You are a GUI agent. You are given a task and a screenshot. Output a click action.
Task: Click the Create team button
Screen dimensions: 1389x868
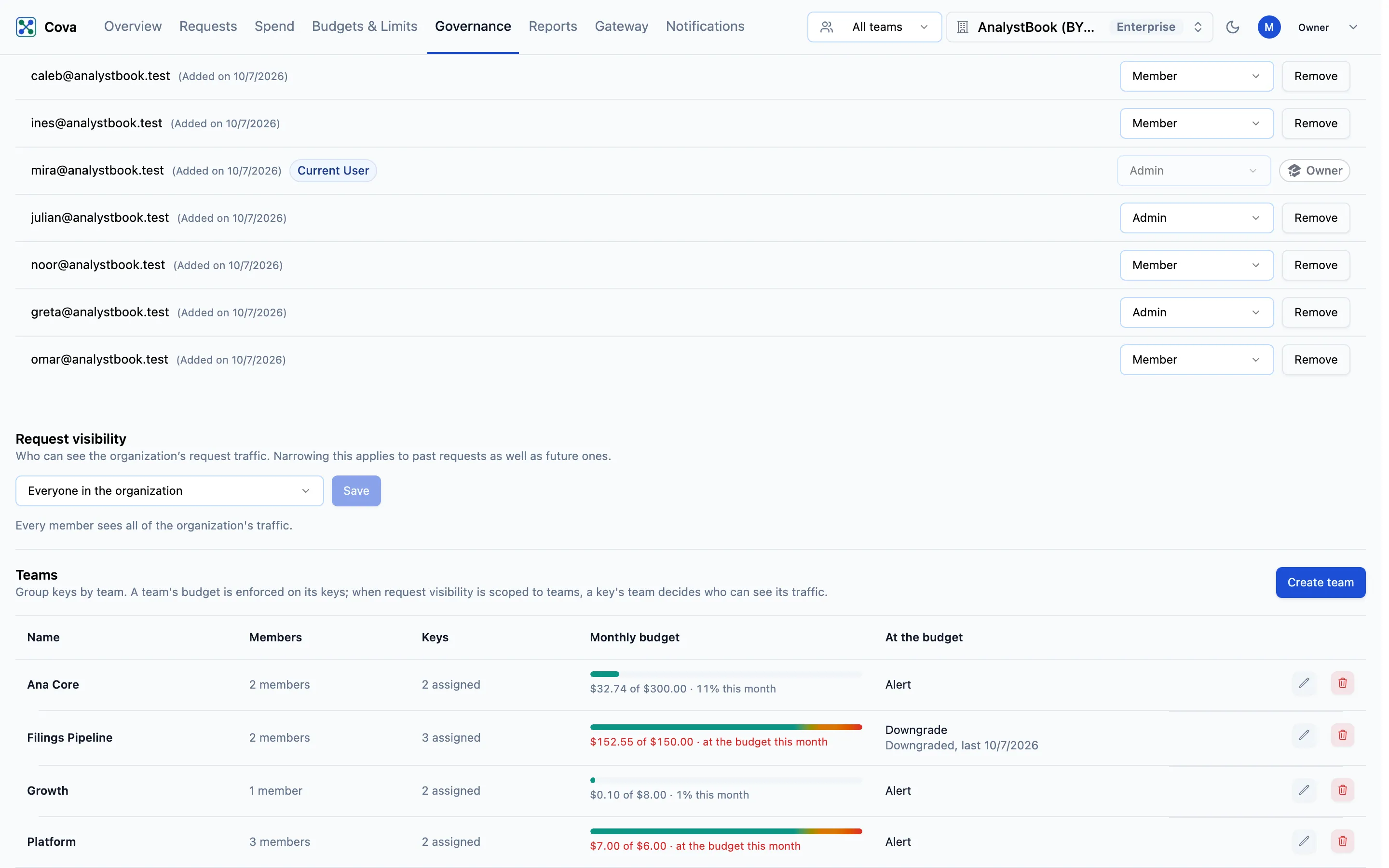1320,583
